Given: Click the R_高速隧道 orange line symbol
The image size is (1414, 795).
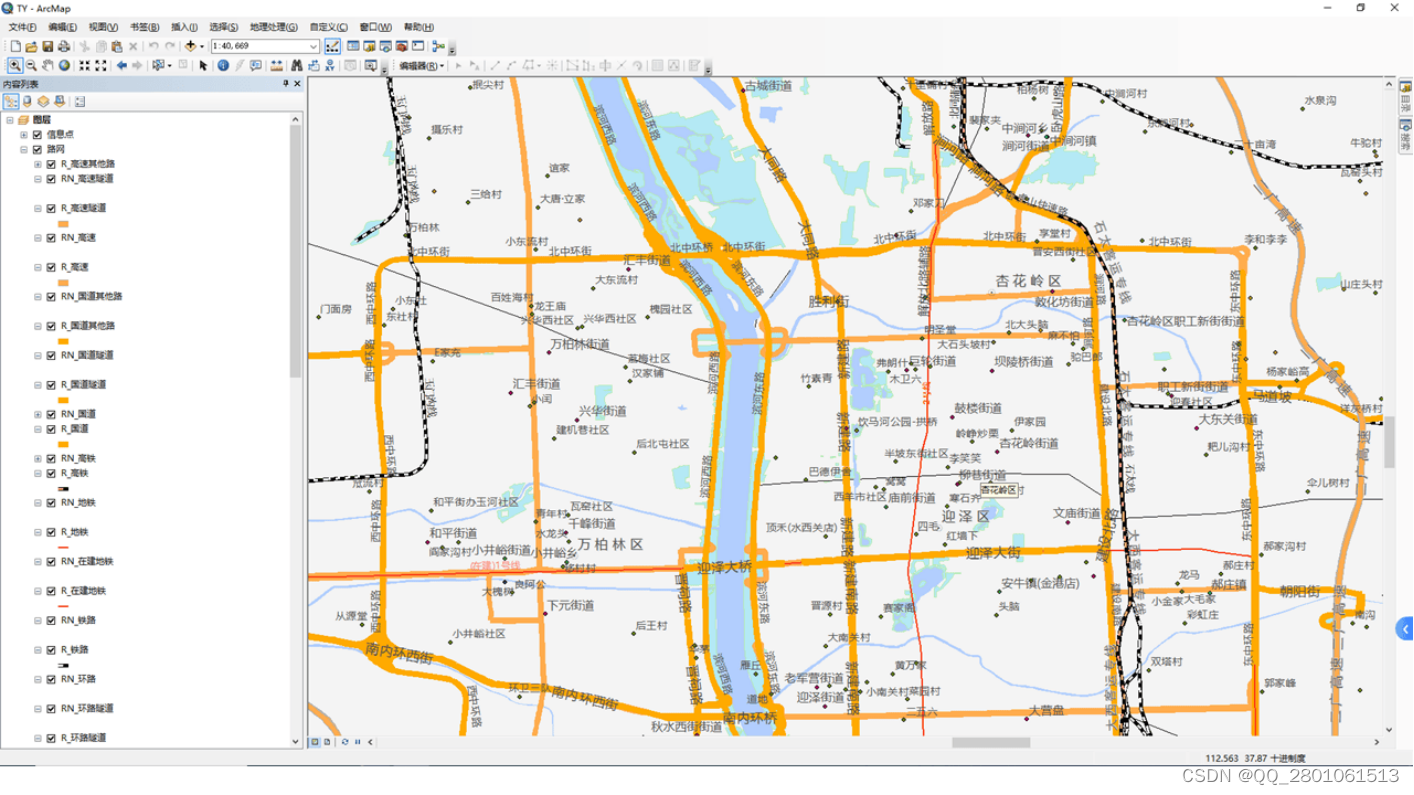Looking at the screenshot, I should (x=63, y=223).
